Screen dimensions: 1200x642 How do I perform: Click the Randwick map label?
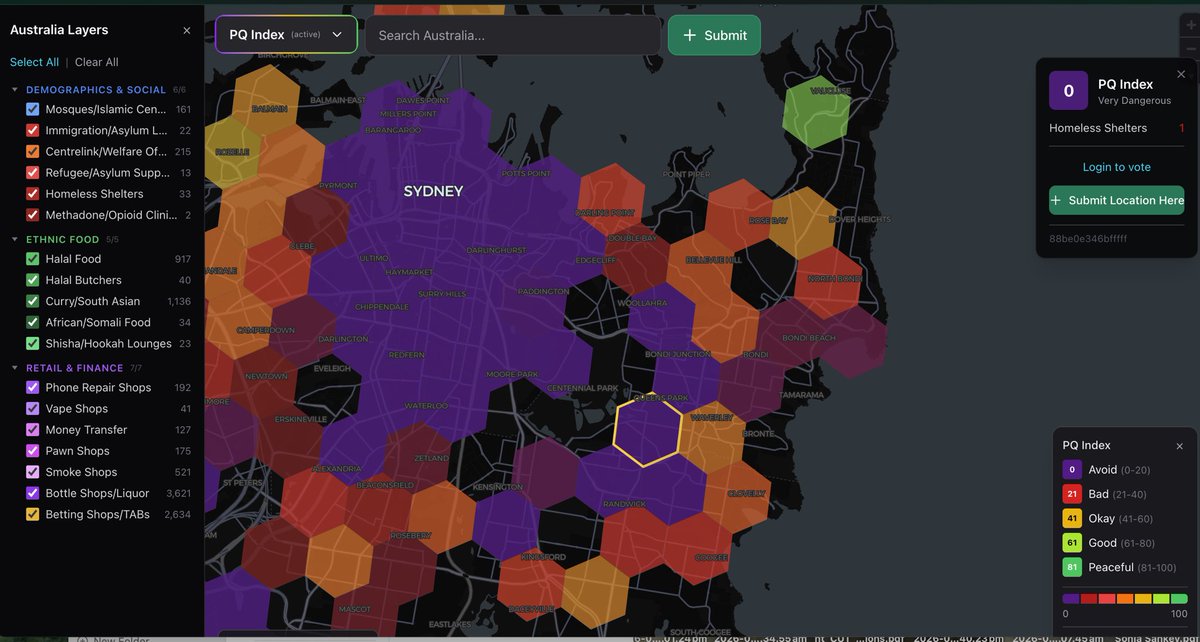625,504
